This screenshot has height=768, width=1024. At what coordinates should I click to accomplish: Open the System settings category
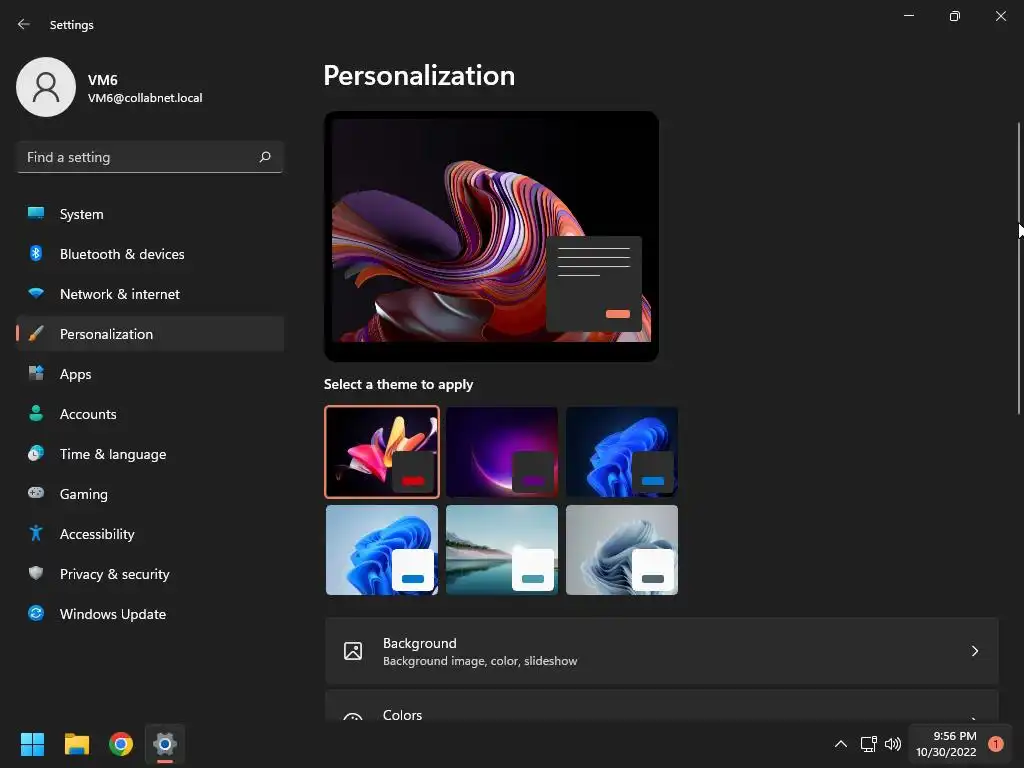(150, 214)
